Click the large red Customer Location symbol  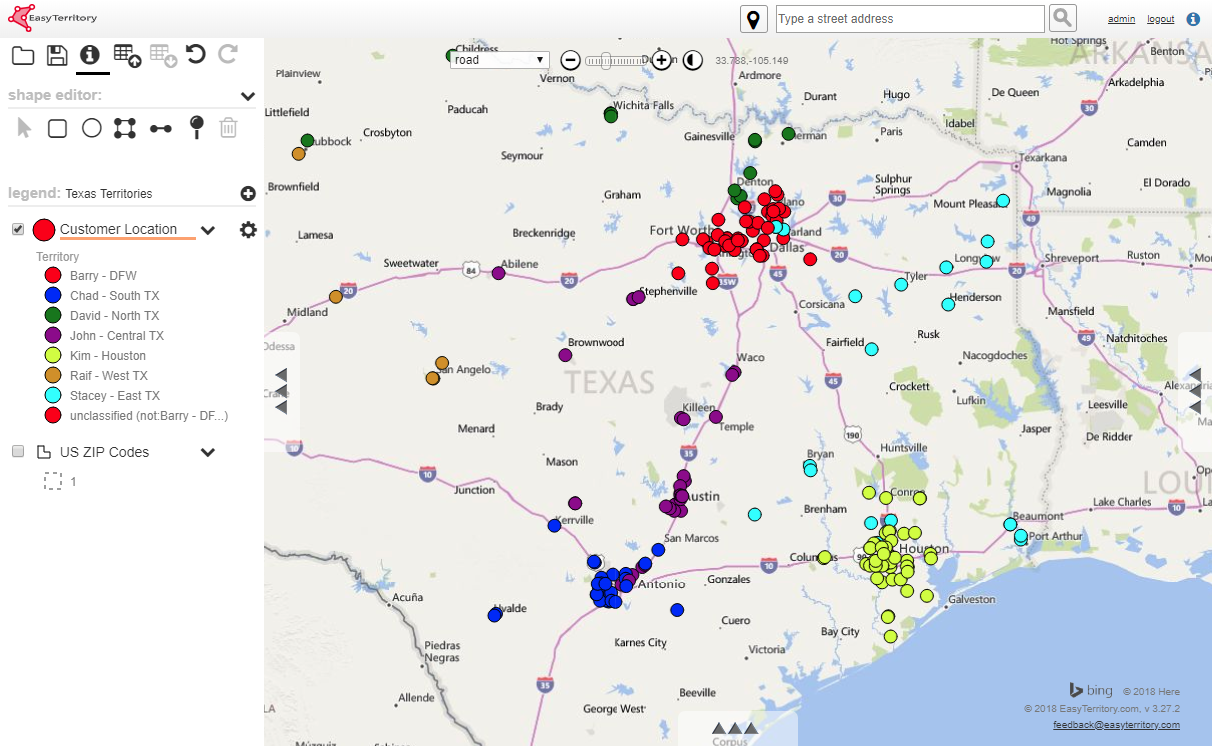pos(44,231)
